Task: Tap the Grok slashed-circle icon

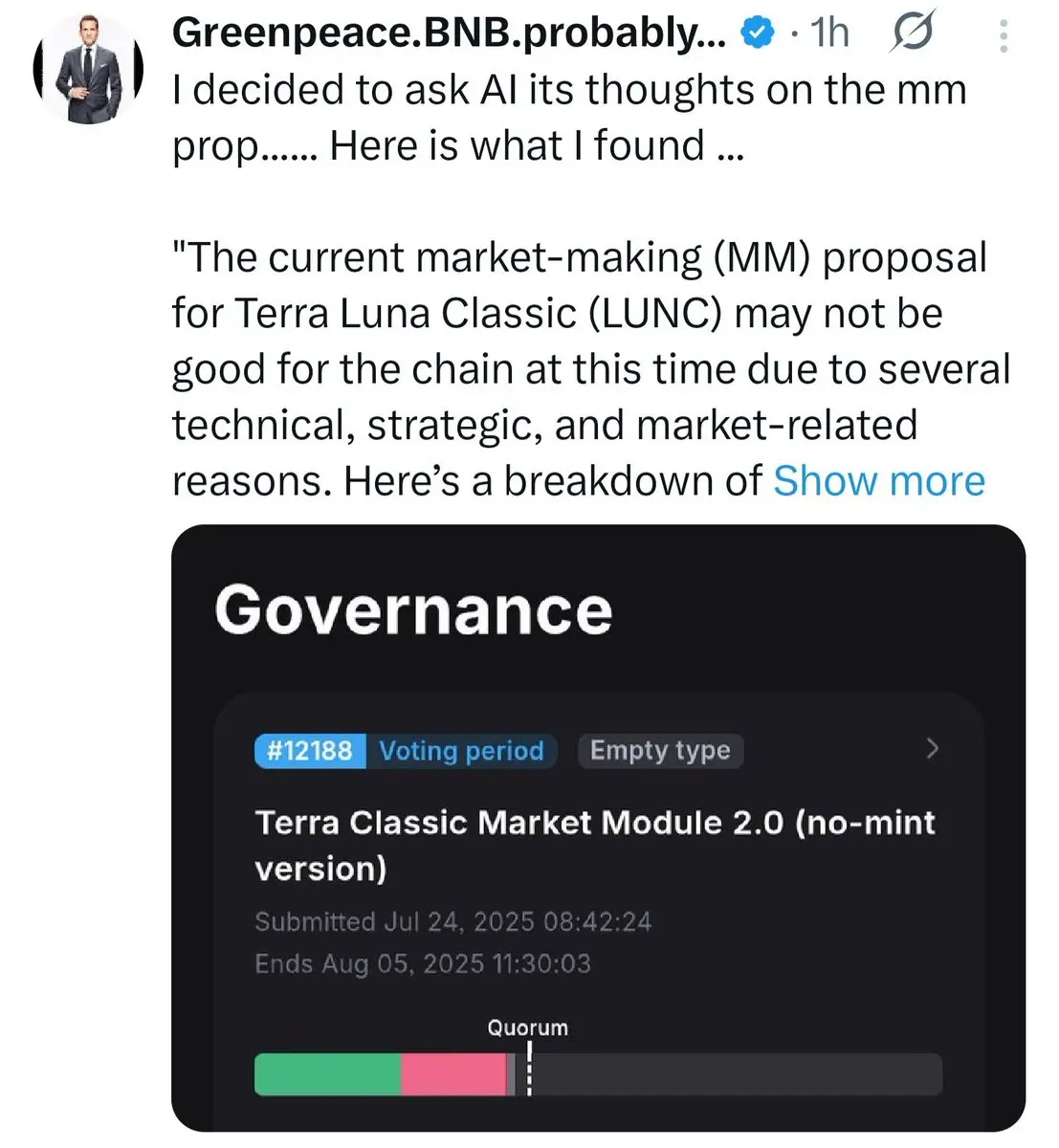Action: point(912,34)
